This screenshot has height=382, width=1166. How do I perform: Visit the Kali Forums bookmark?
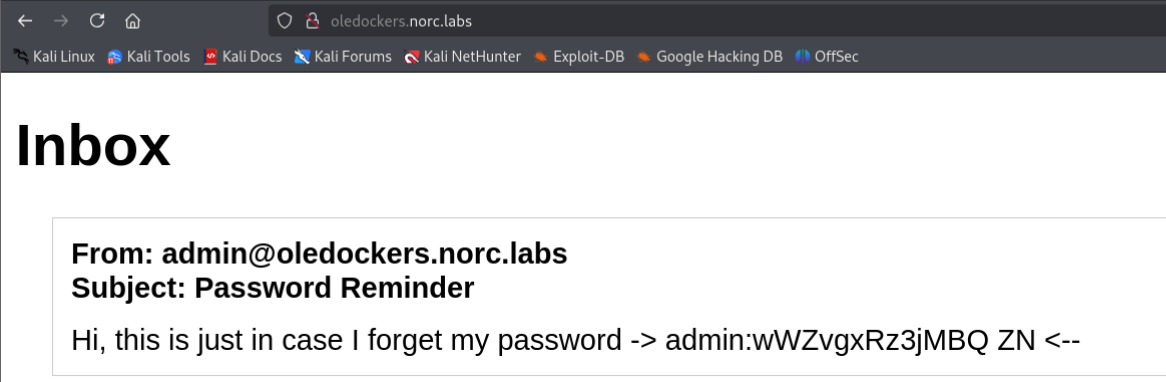[x=343, y=56]
